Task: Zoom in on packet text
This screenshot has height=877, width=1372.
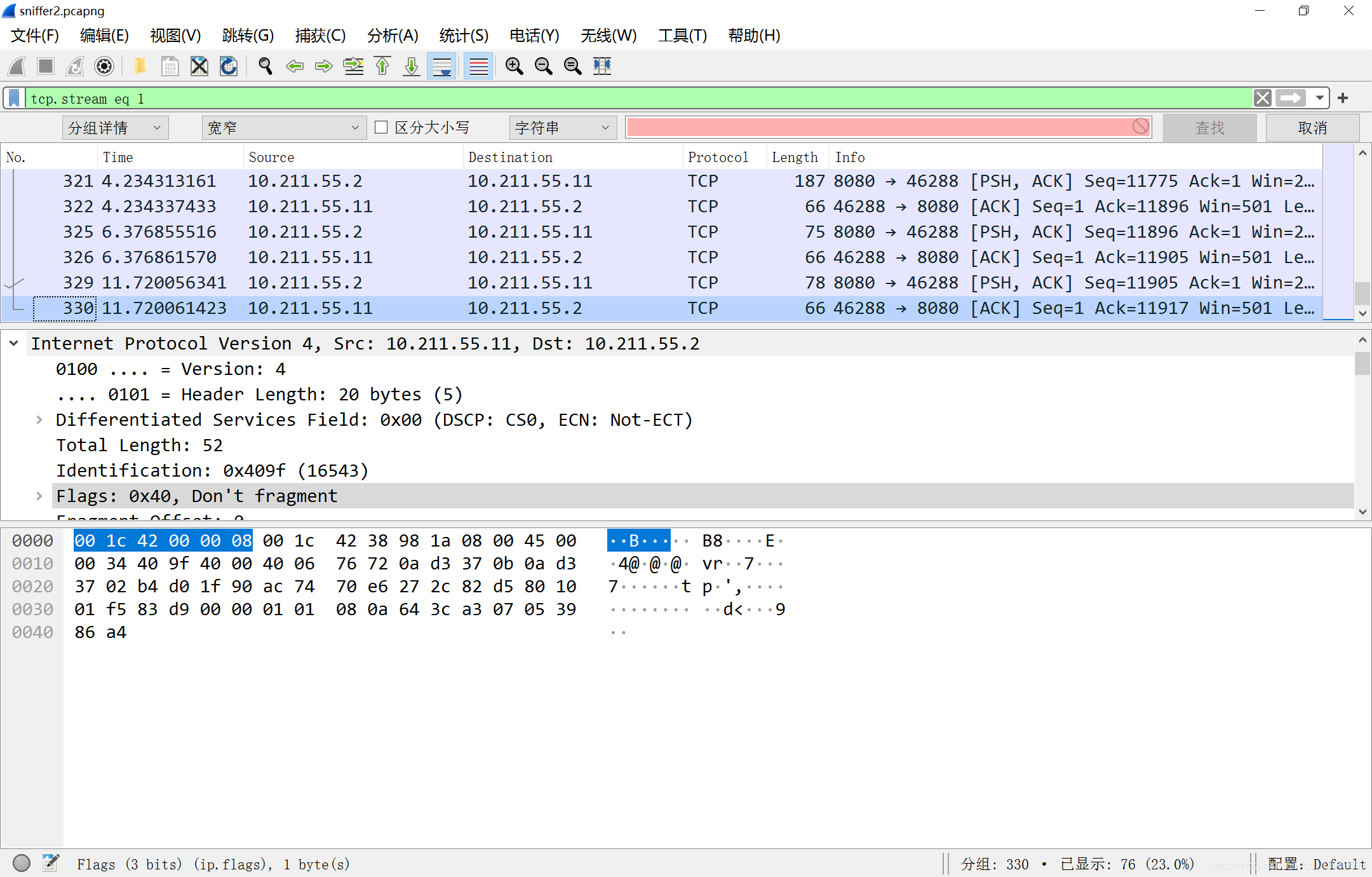Action: 514,66
